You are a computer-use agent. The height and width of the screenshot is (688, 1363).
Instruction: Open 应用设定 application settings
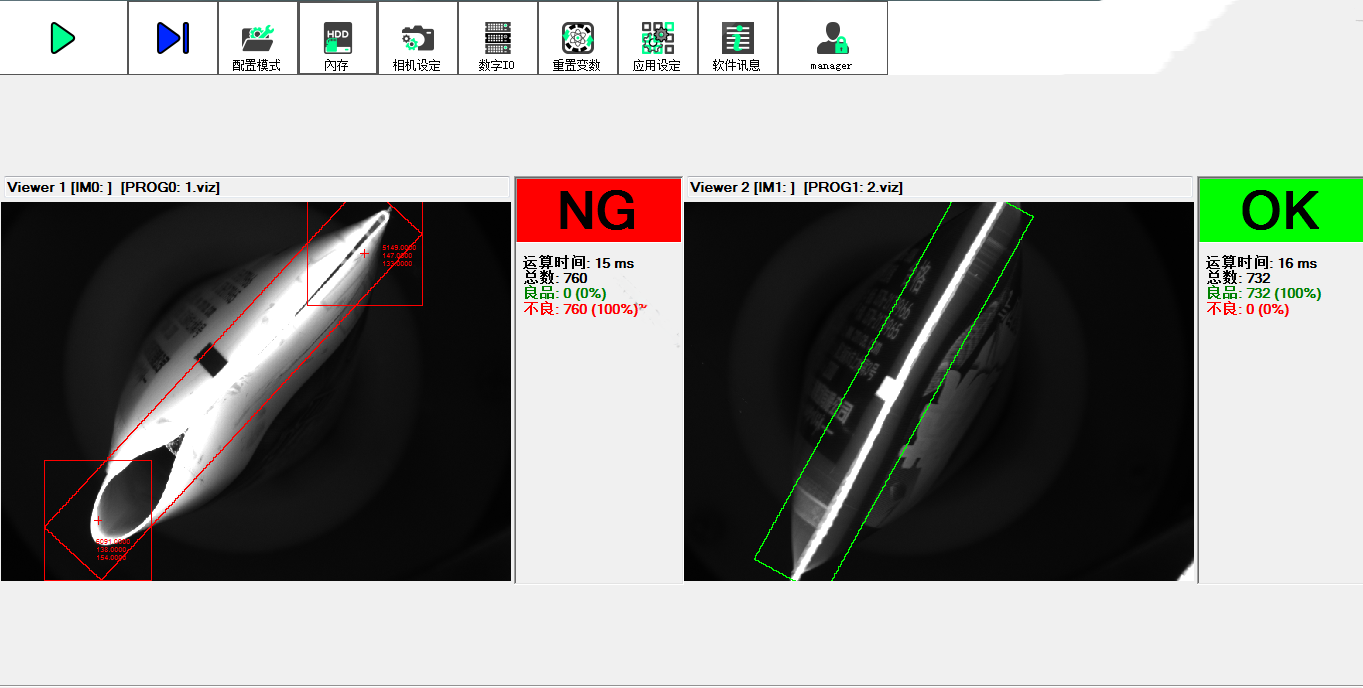pos(657,40)
